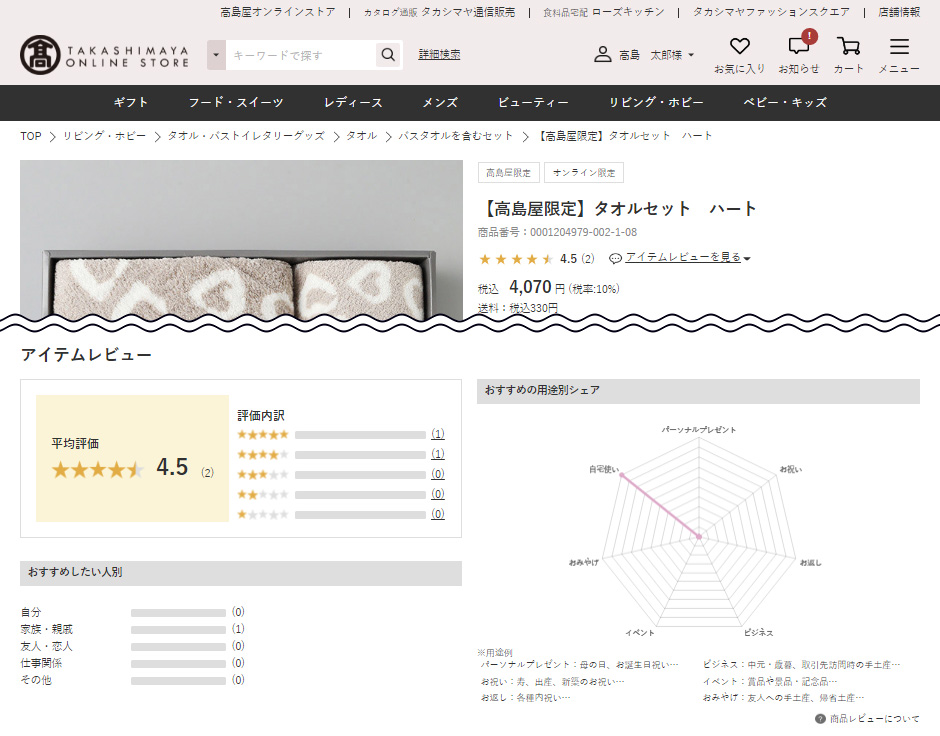The image size is (940, 736).
Task: Click the user account person icon
Action: (602, 55)
